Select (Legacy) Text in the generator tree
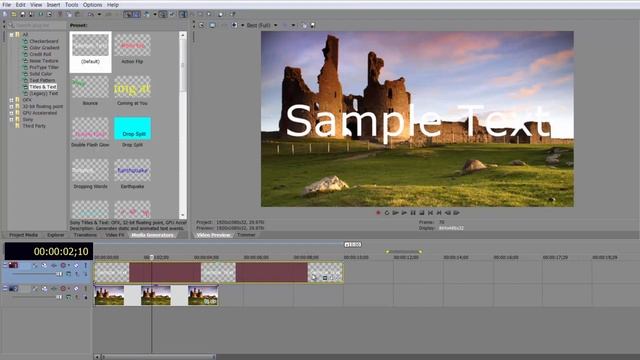Viewport: 640px width, 360px height. [44, 93]
